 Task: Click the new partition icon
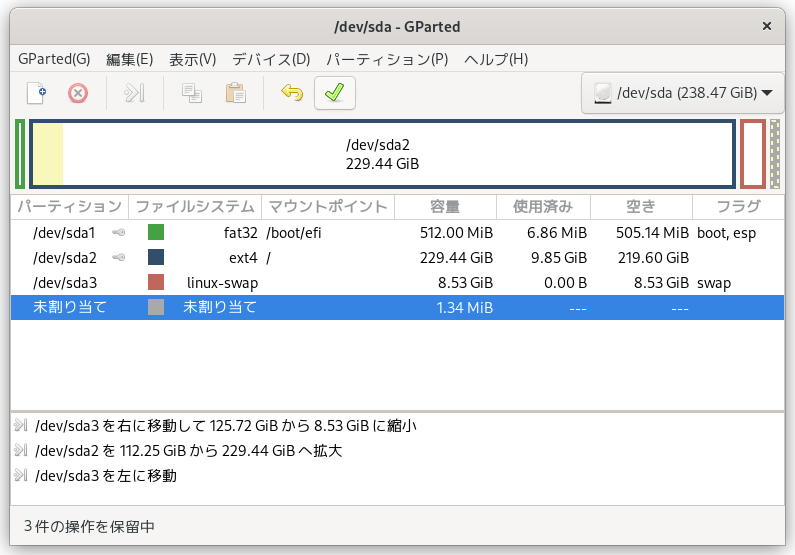click(x=37, y=93)
